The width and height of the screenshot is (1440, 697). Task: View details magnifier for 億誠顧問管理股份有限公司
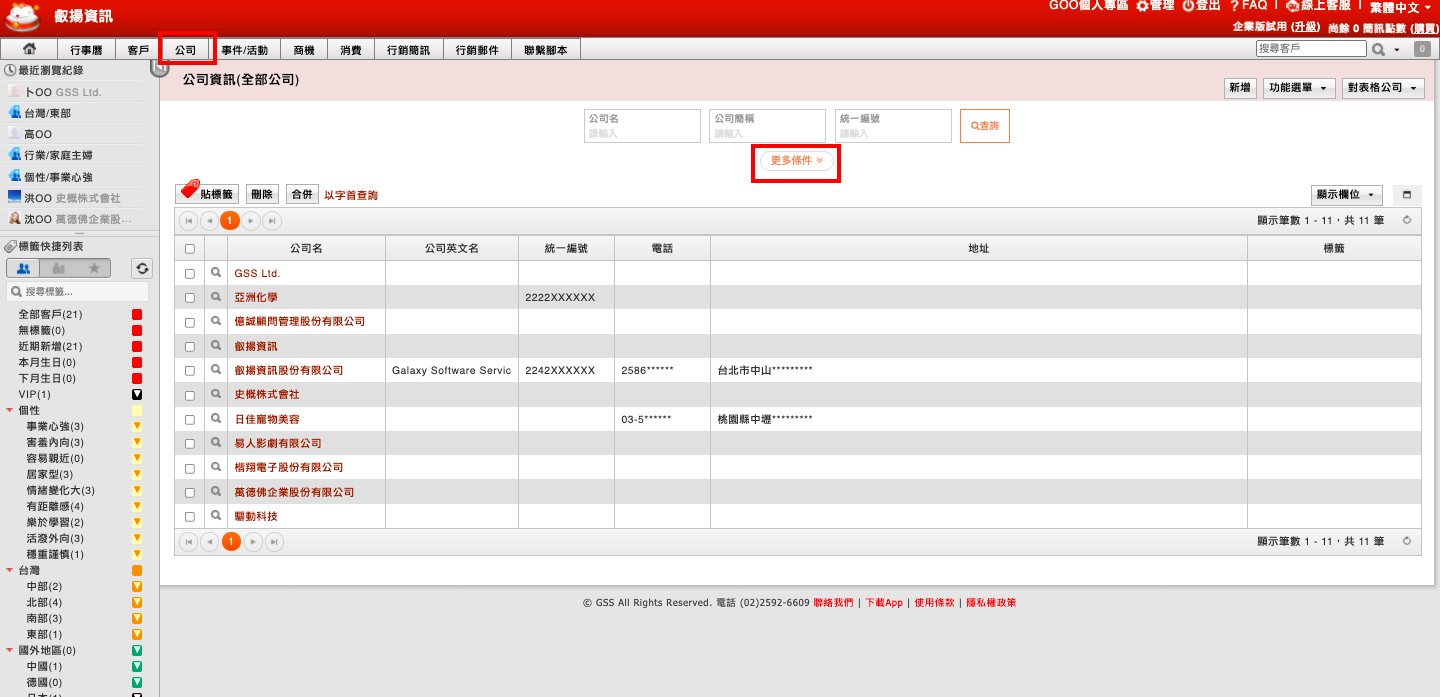(215, 321)
